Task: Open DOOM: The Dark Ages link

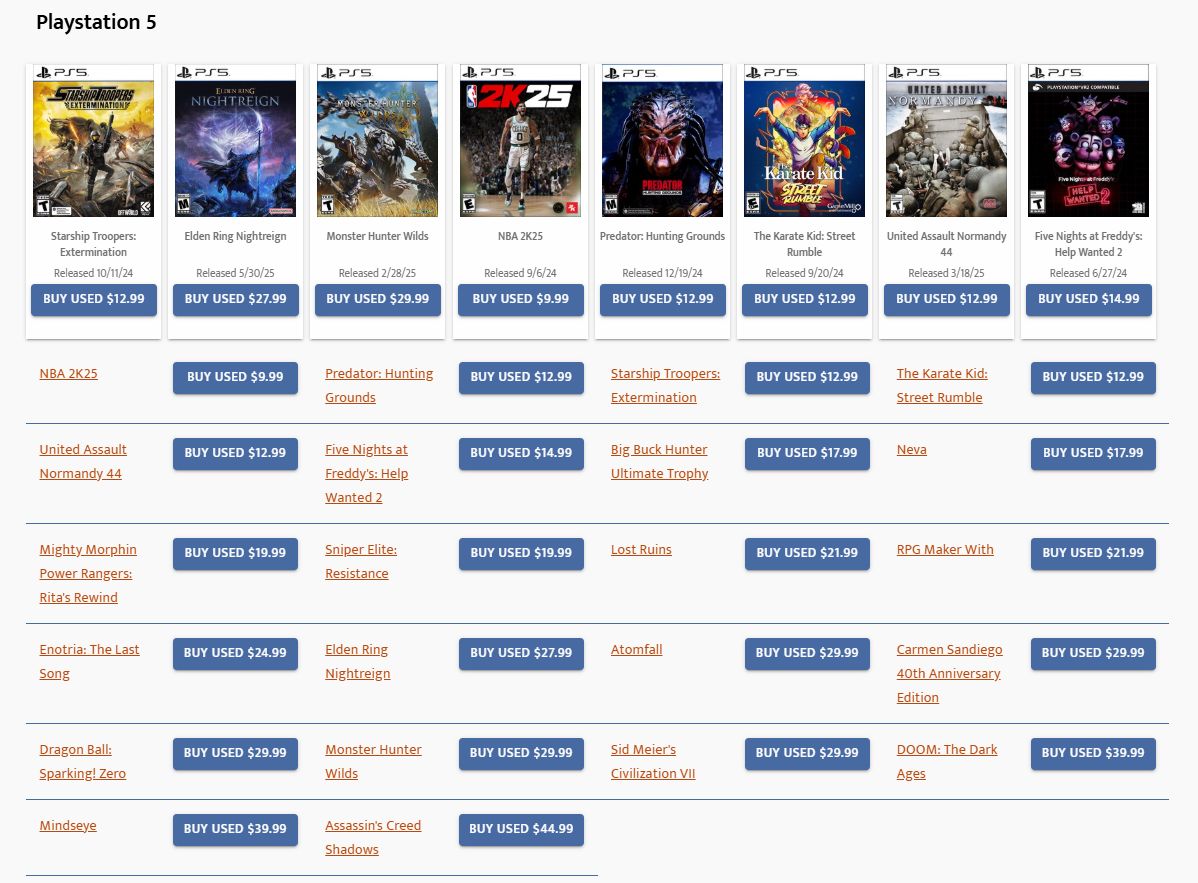Action: click(947, 762)
